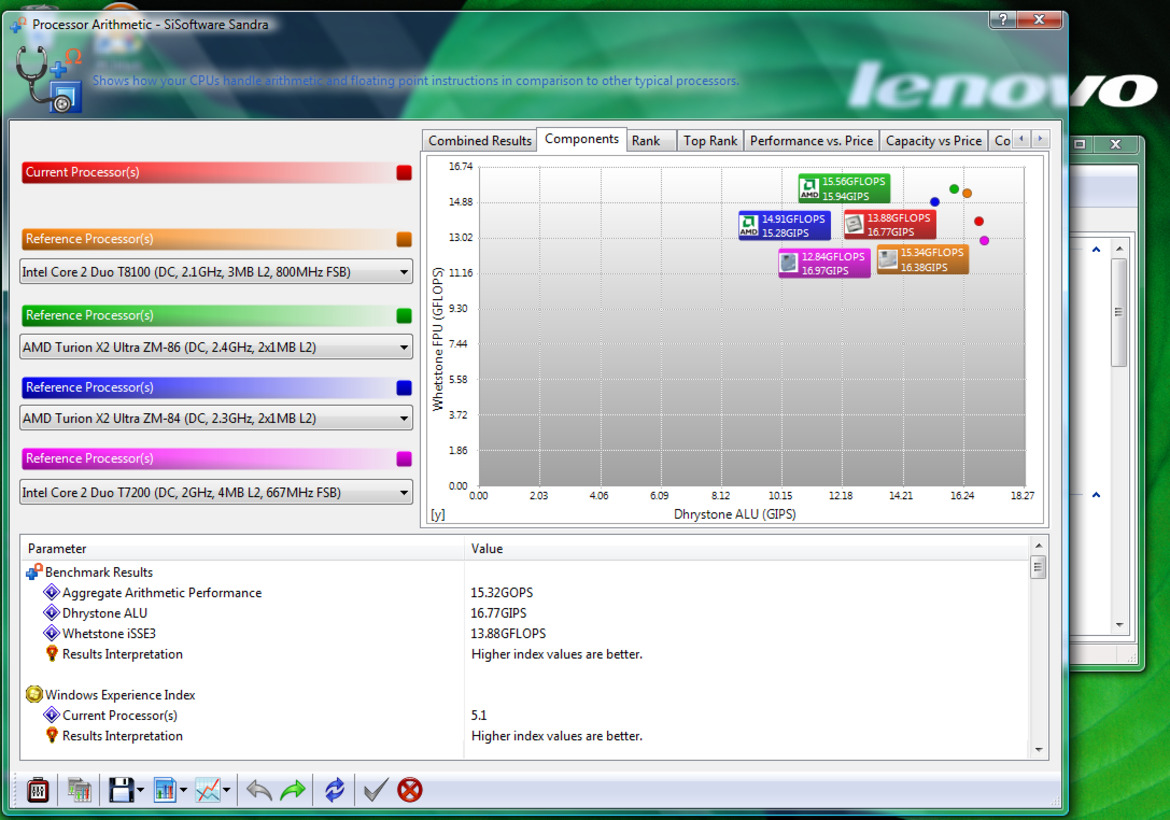Viewport: 1170px width, 820px height.
Task: Click the first Results Interpretation lightbulb icon
Action: (x=51, y=654)
